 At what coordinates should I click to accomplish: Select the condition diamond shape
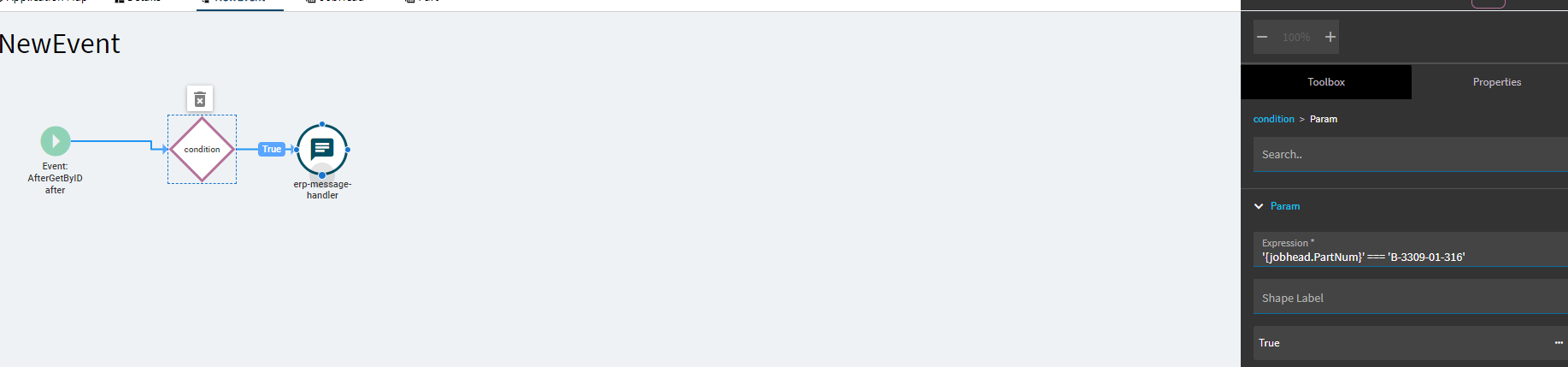[x=202, y=149]
